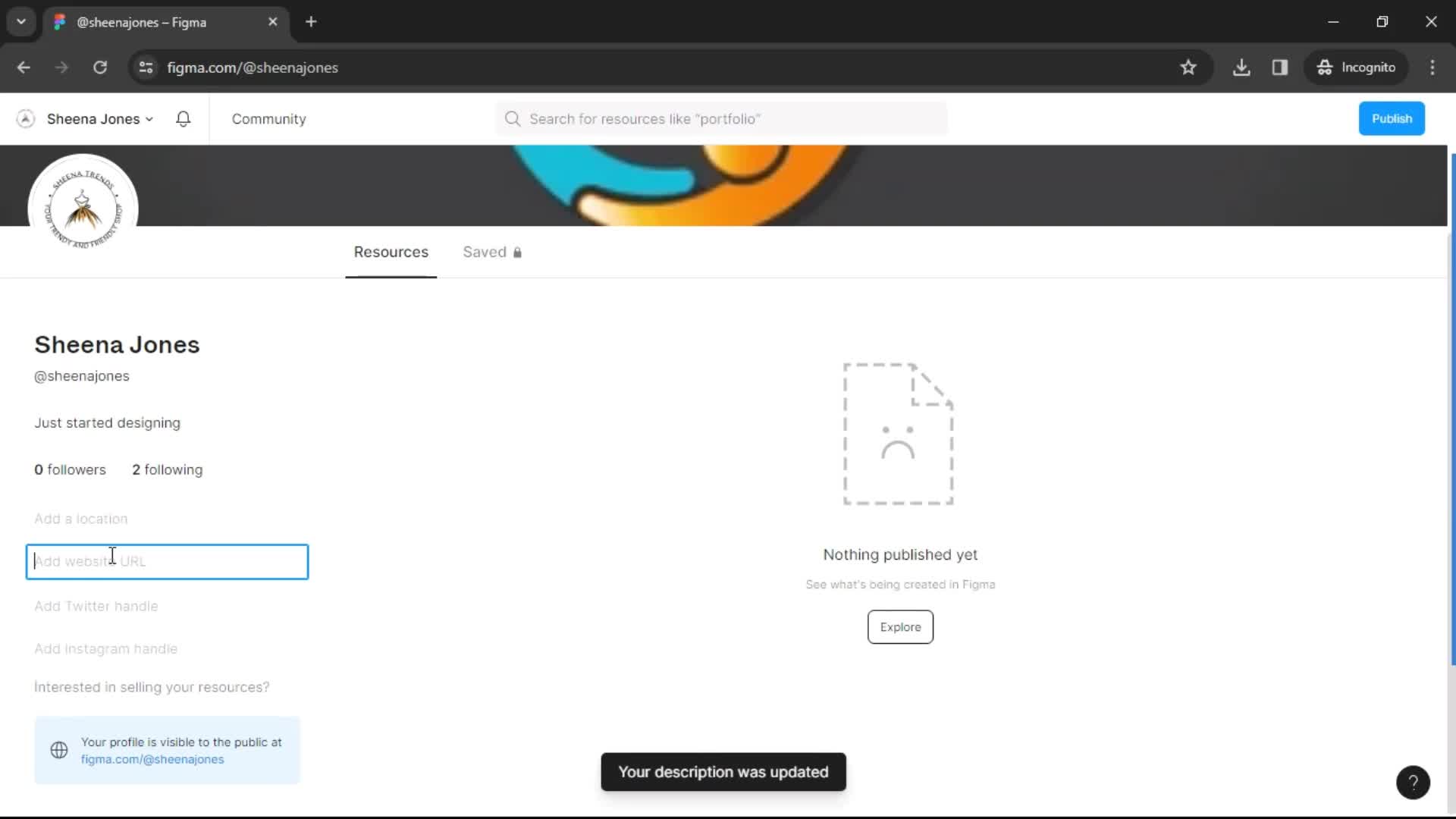This screenshot has height=819, width=1456.
Task: Click the search bar icon in header
Action: [513, 119]
